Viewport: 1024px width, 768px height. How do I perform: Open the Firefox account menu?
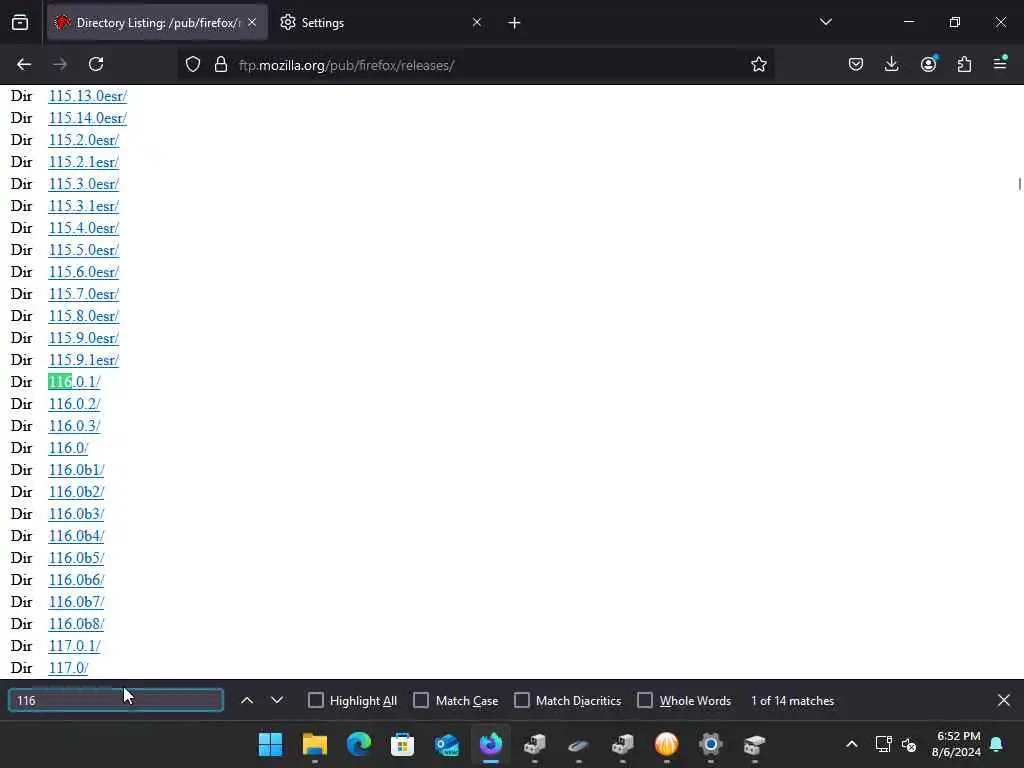928,64
